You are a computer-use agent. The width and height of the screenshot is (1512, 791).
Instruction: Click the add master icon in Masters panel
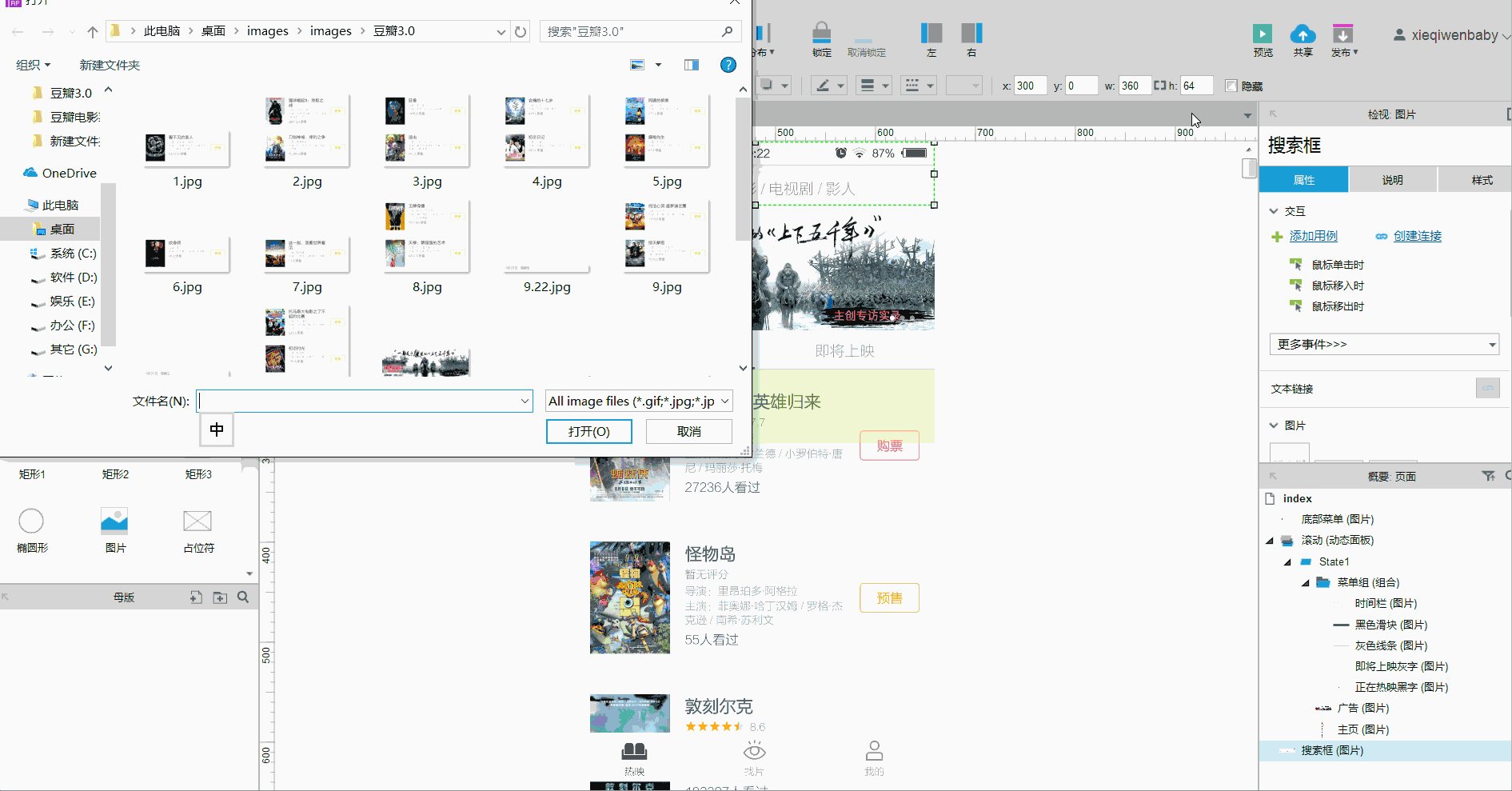coord(196,597)
